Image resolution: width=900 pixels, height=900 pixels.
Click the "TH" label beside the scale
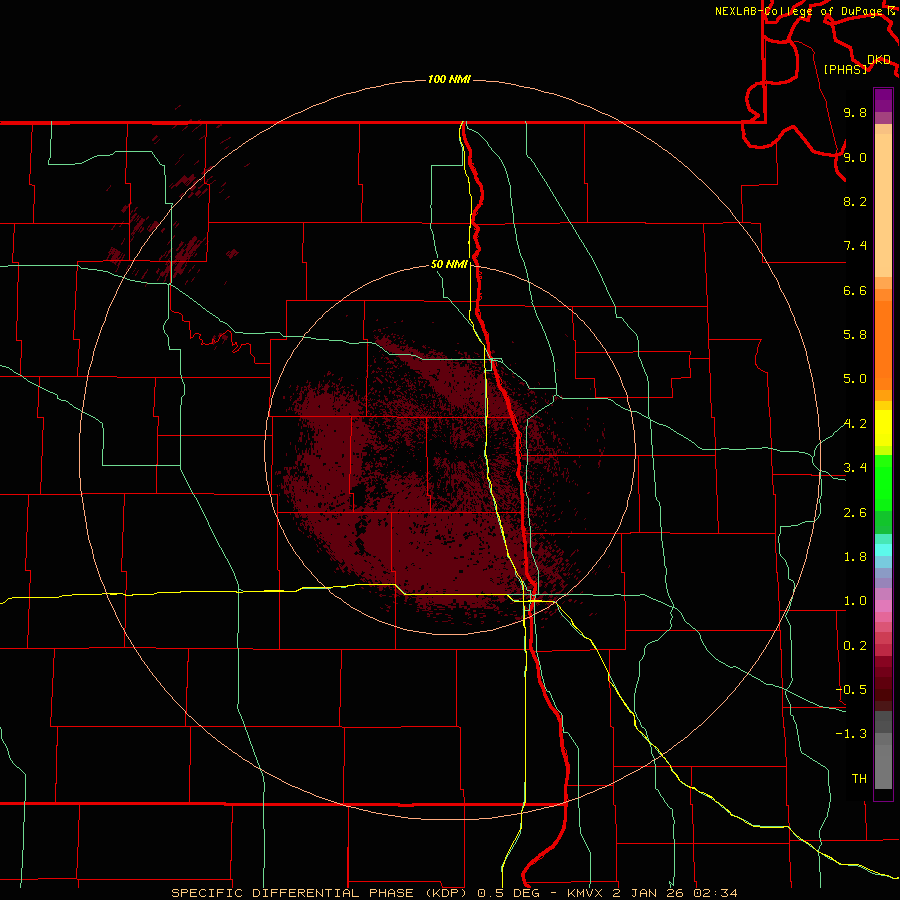coord(859,779)
